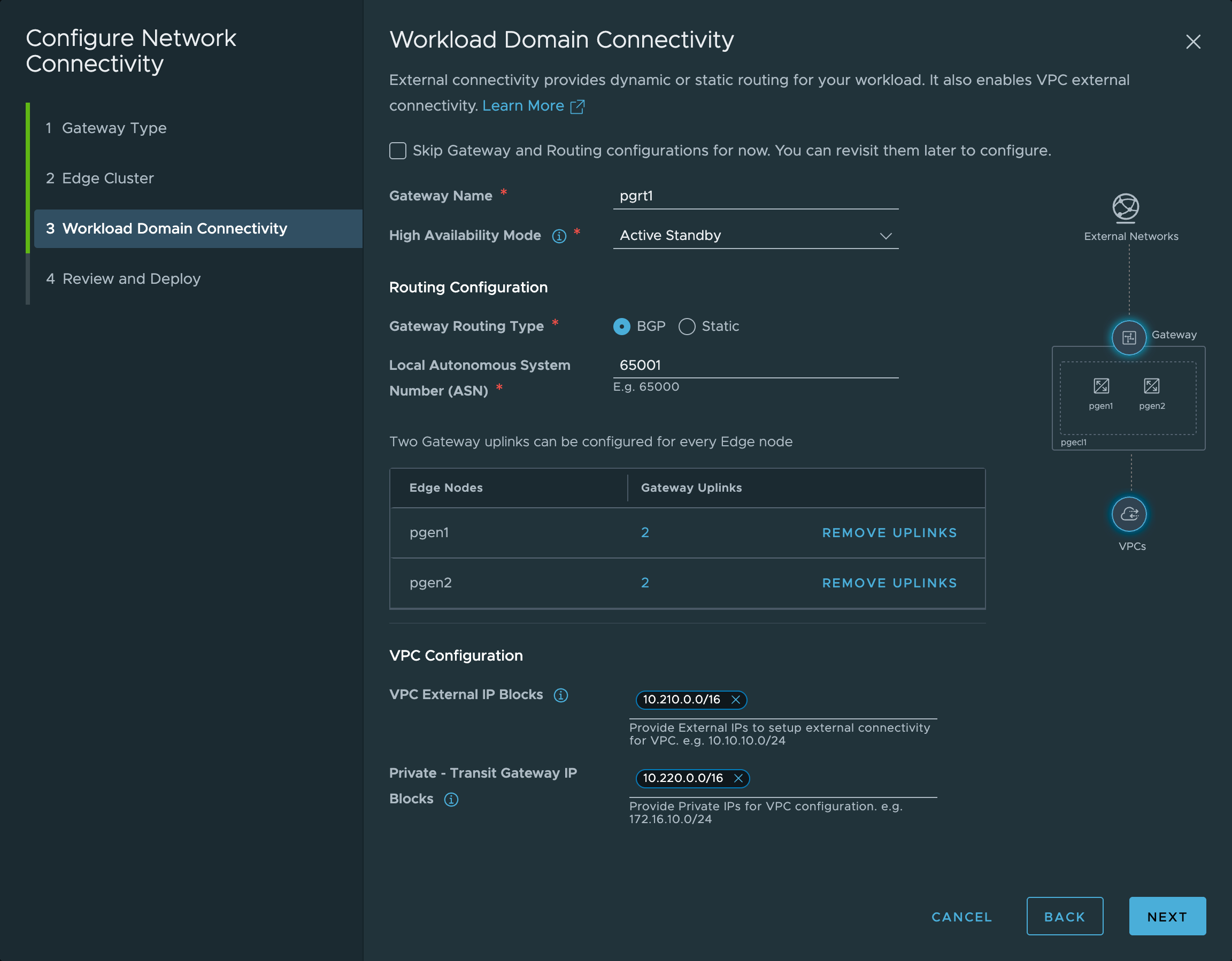
Task: Open VPC External IP Blocks info icon
Action: coord(560,695)
